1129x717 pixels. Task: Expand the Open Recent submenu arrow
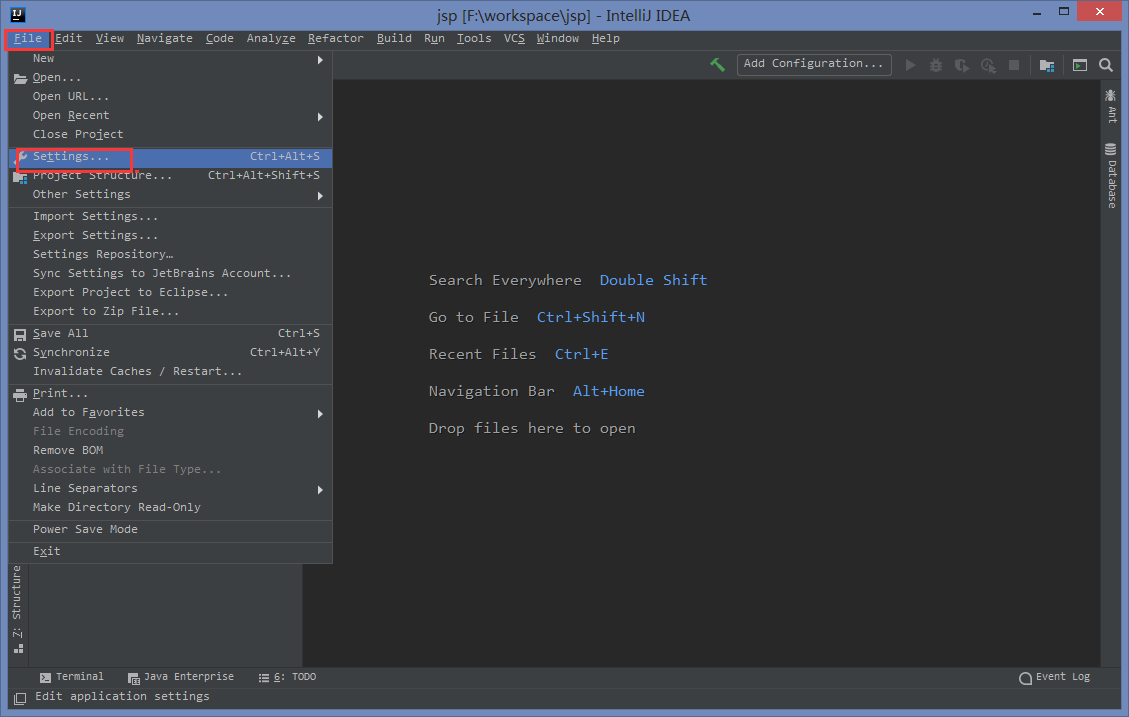pos(320,117)
